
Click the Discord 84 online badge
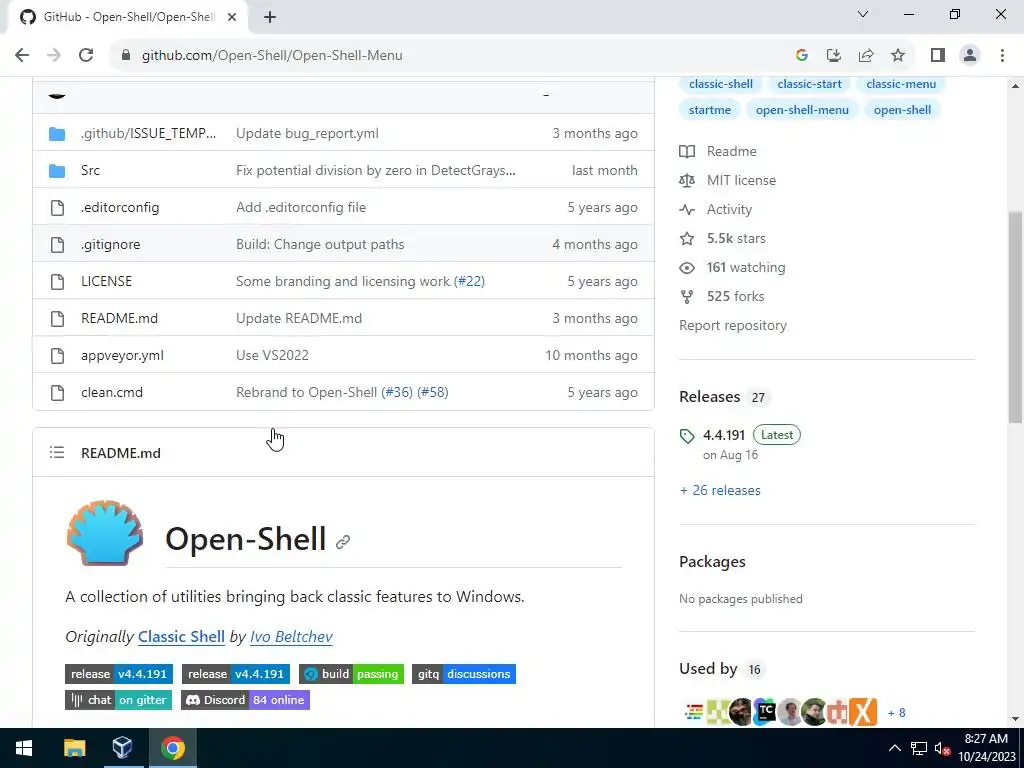[246, 700]
